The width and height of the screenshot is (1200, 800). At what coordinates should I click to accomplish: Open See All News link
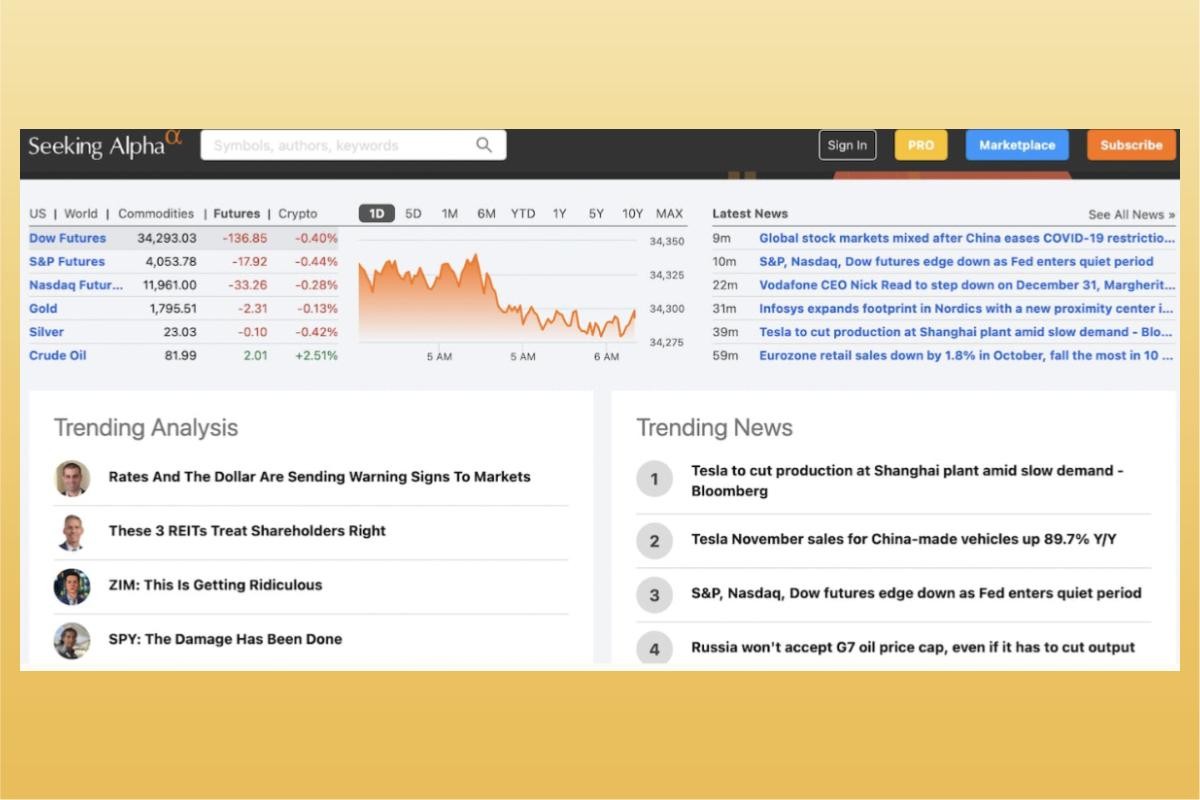point(1131,215)
